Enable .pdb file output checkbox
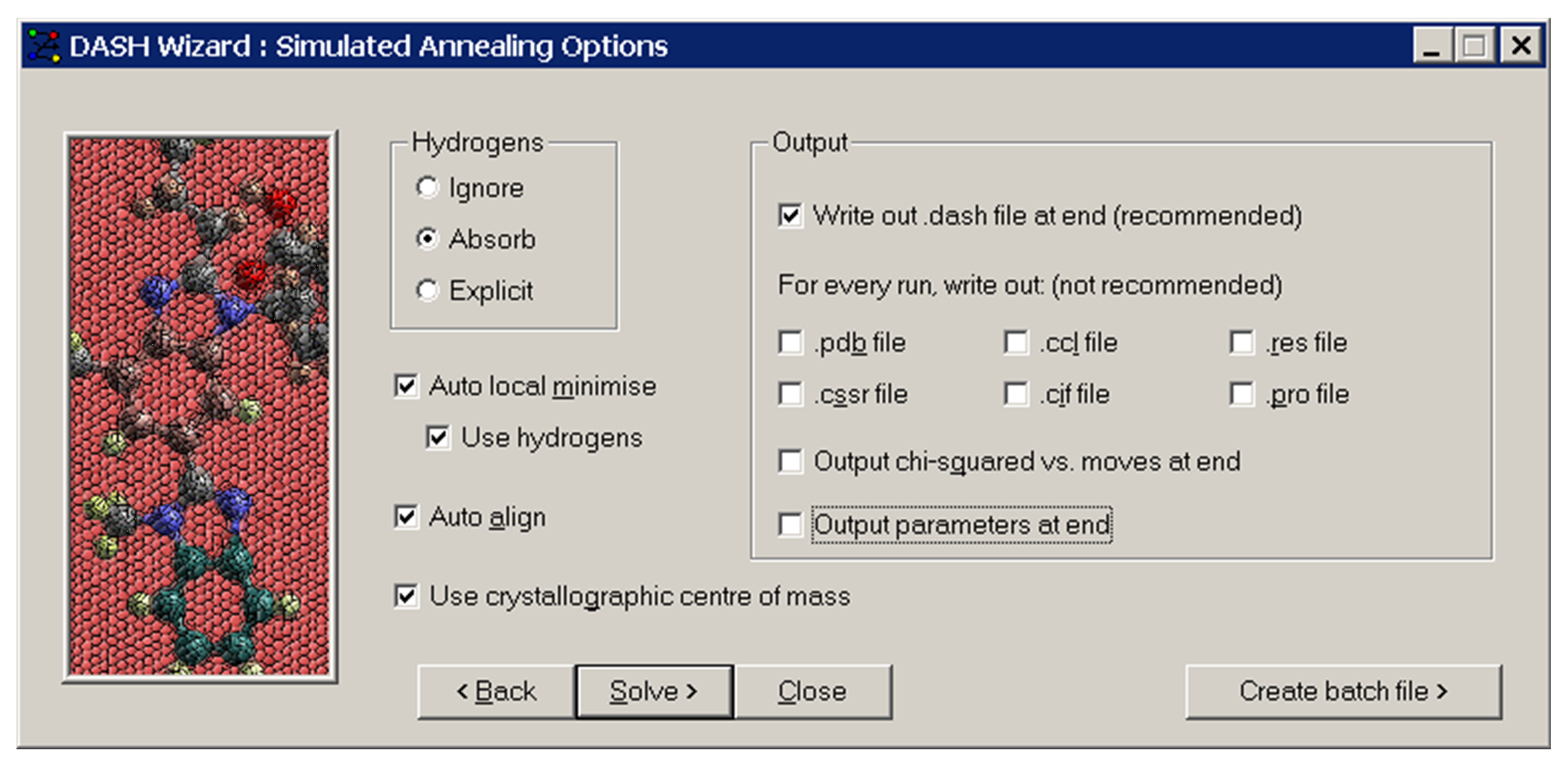Screen dimensions: 1568x765 click(790, 342)
